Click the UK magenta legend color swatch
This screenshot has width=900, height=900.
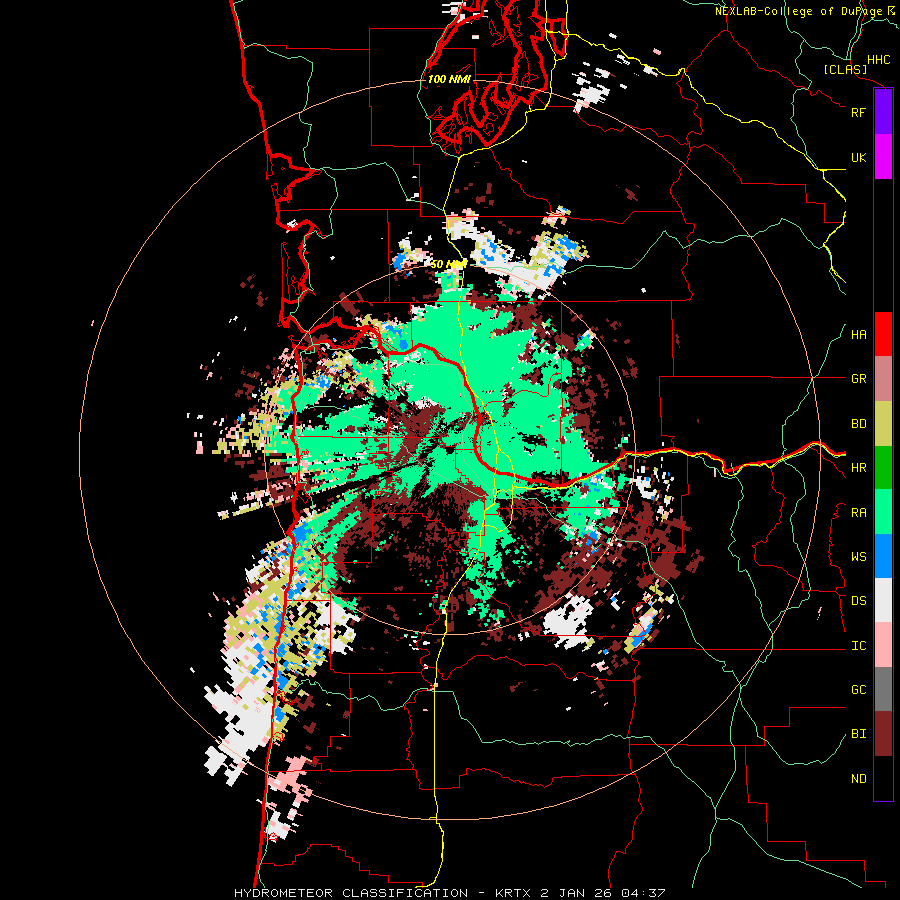click(883, 156)
